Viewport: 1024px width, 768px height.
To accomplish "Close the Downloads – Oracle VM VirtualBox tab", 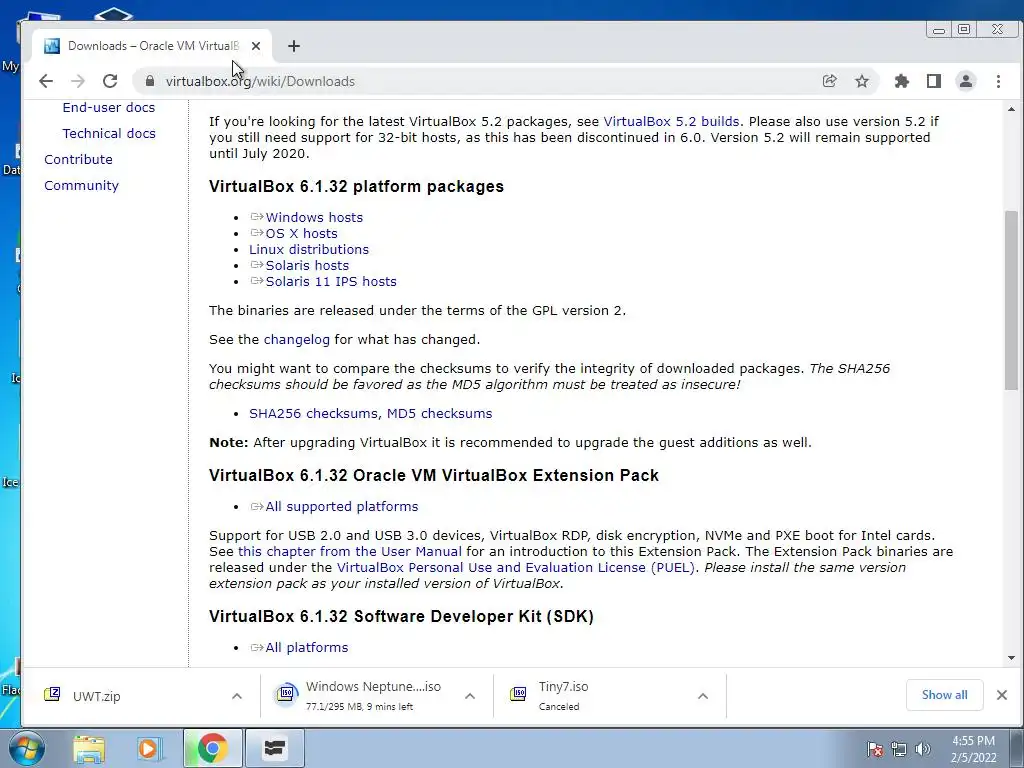I will (256, 46).
